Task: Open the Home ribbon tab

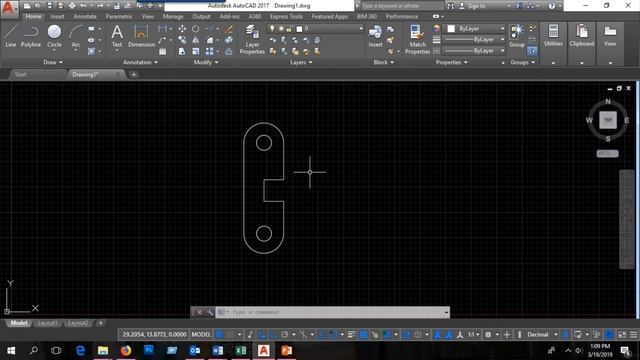Action: pos(33,16)
